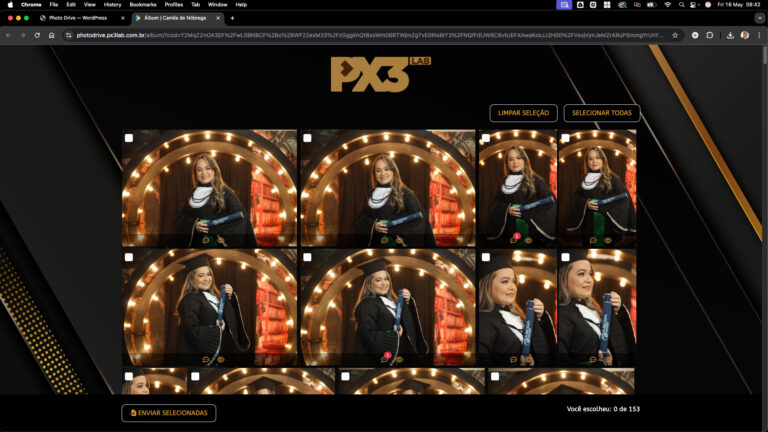The image size is (768, 432).
Task: Select checkbox on second second-row wide photo
Action: (x=307, y=257)
